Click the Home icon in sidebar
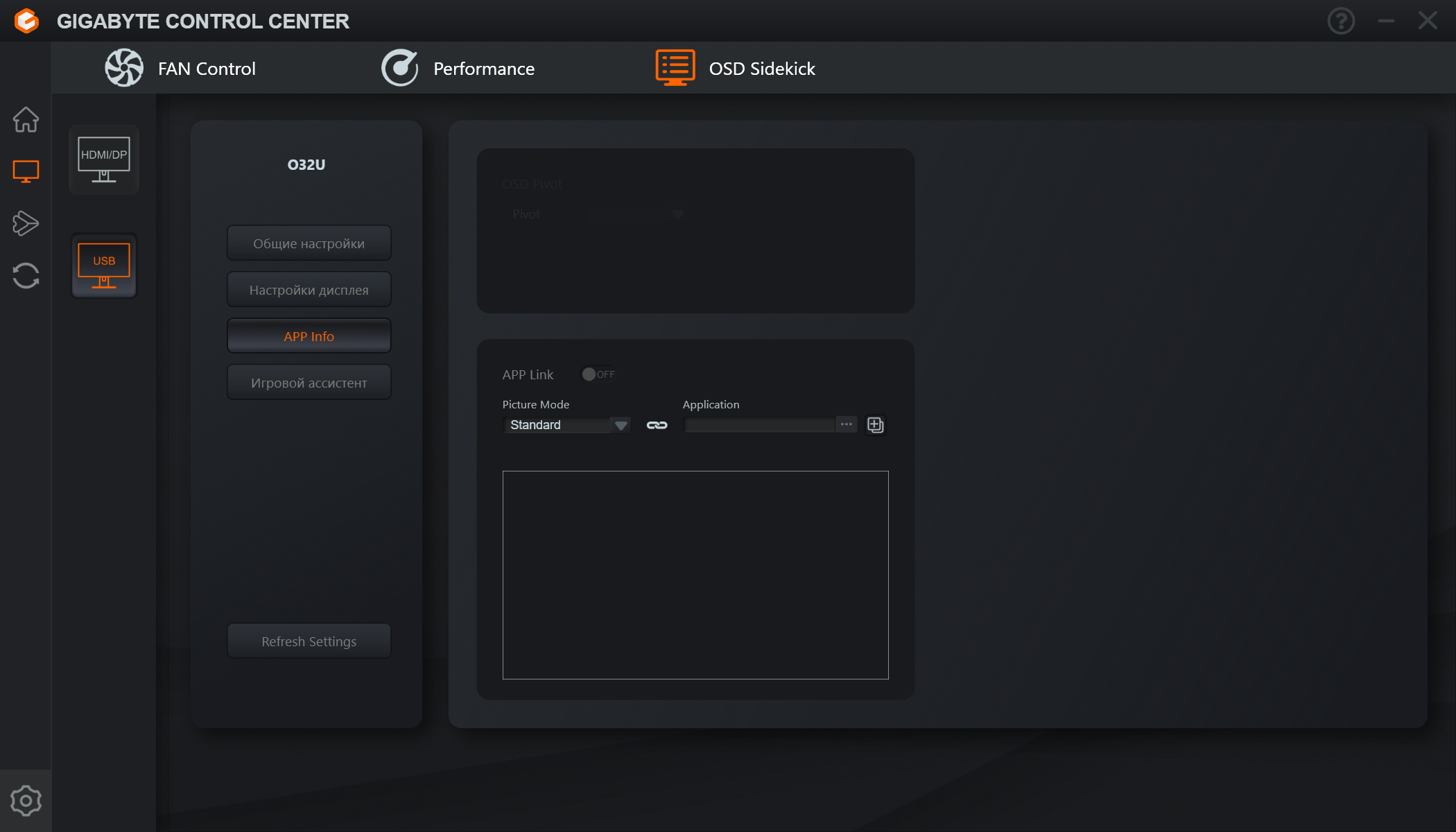 26,119
